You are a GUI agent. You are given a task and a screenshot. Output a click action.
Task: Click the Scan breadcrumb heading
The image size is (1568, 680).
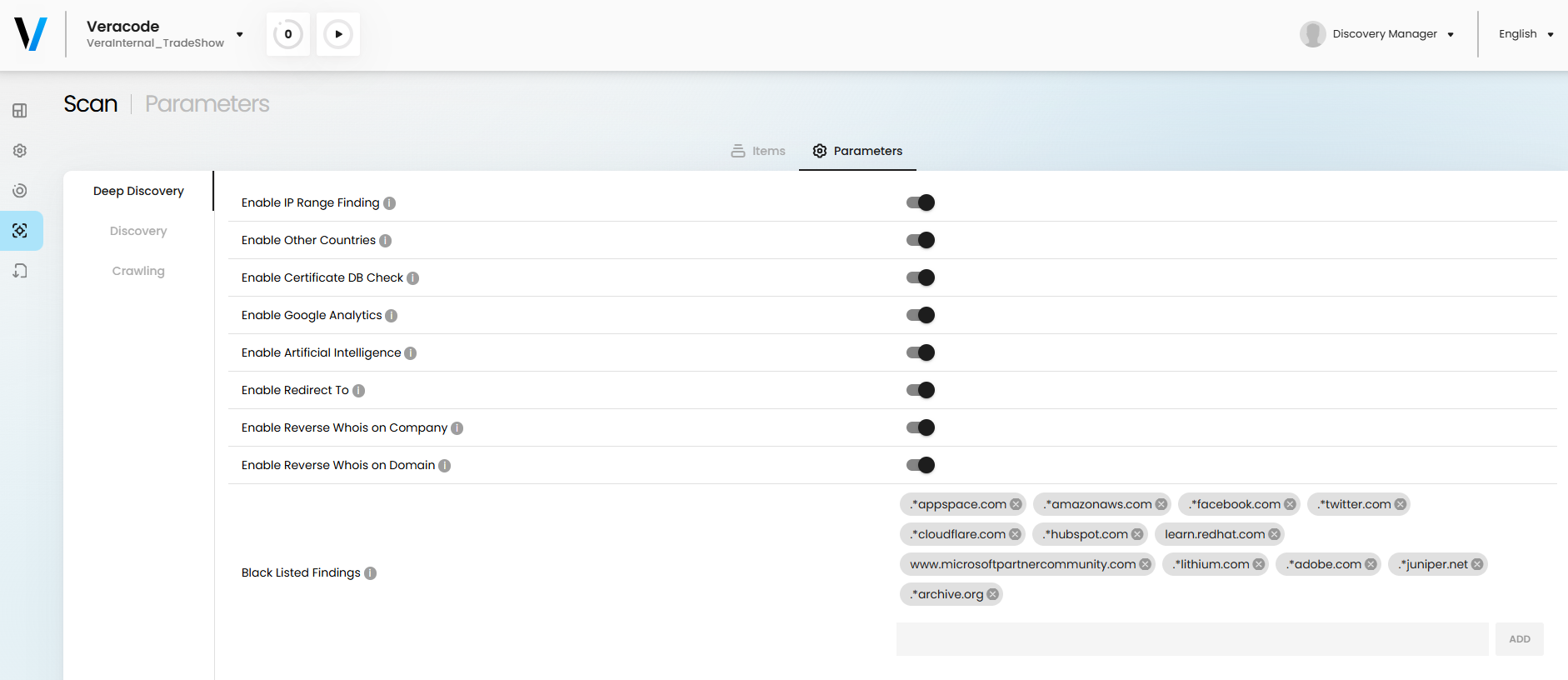[91, 103]
